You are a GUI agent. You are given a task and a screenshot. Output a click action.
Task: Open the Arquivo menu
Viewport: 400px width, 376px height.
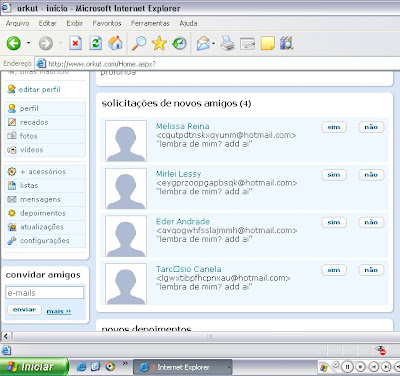tap(17, 23)
